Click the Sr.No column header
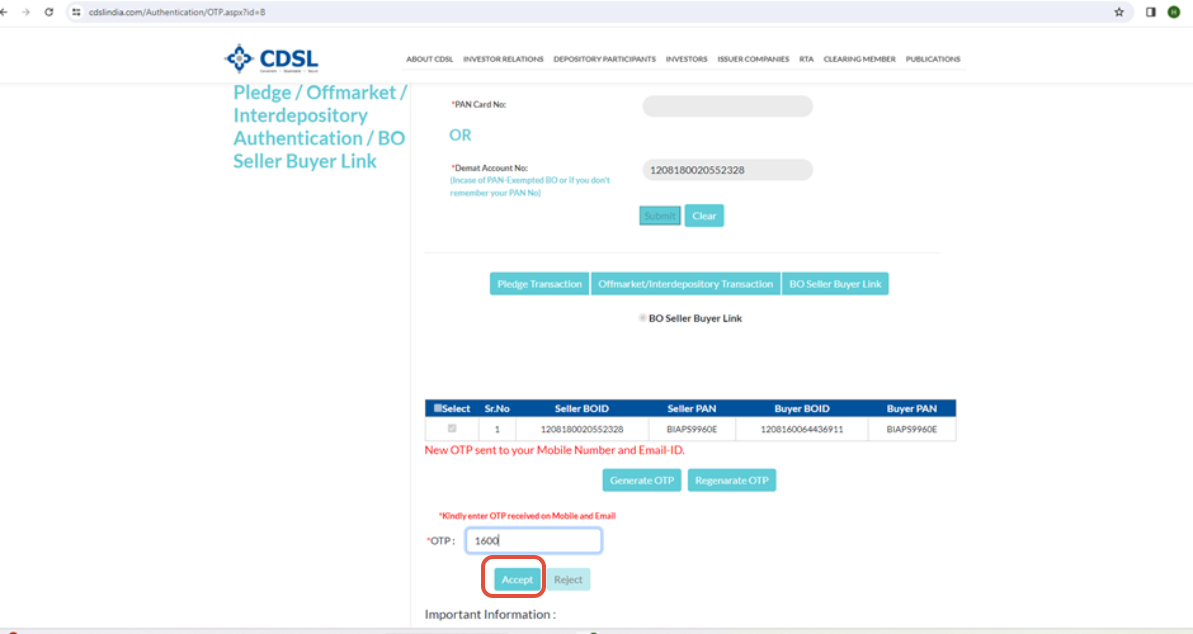1193x634 pixels. pyautogui.click(x=497, y=409)
